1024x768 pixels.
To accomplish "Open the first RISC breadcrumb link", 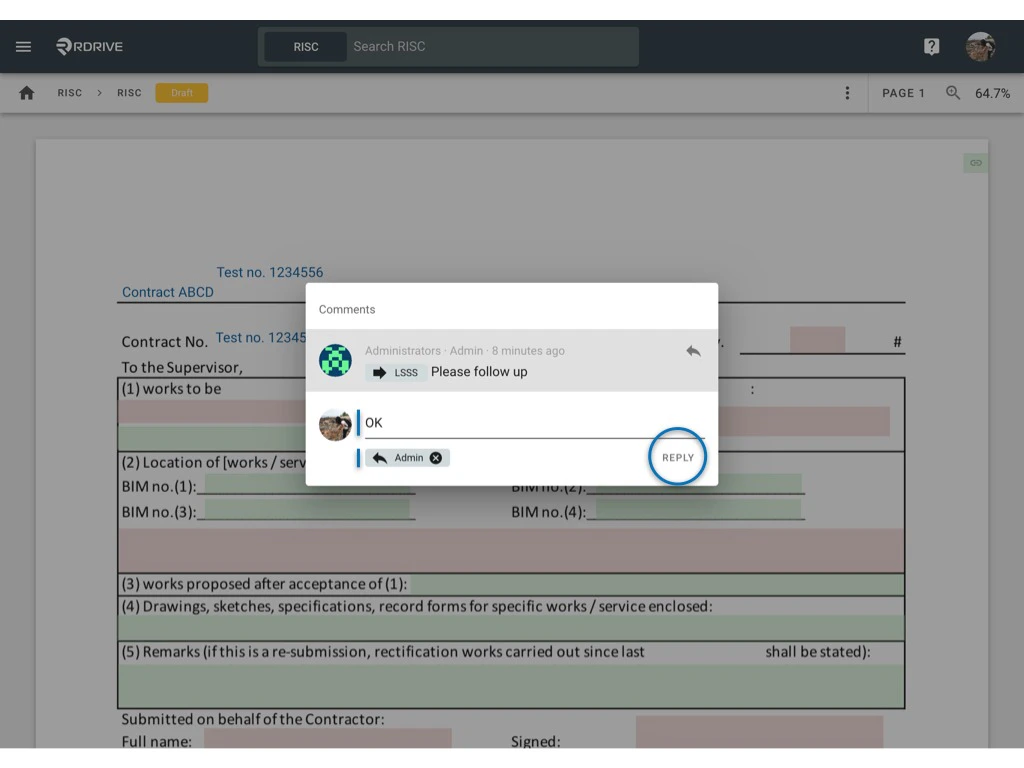I will pyautogui.click(x=70, y=93).
